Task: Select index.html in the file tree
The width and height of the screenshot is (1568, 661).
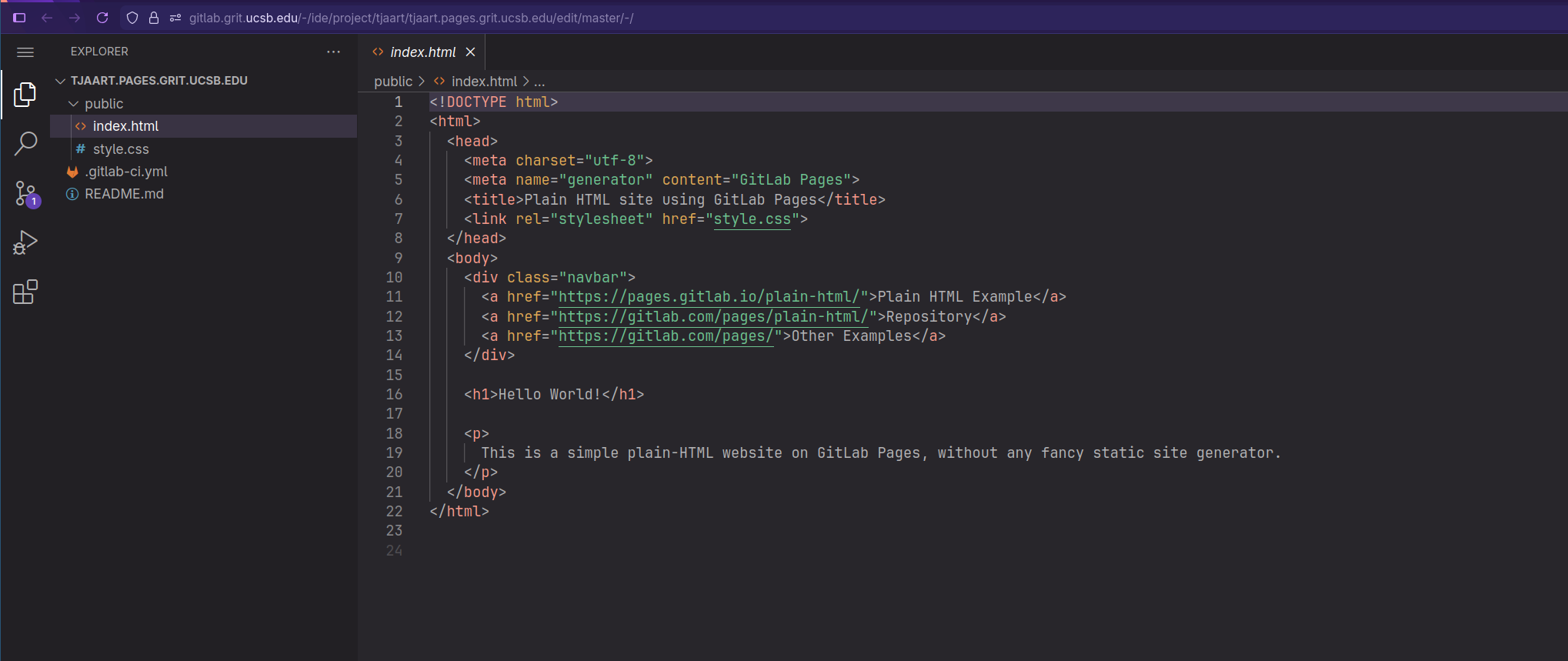Action: tap(125, 126)
